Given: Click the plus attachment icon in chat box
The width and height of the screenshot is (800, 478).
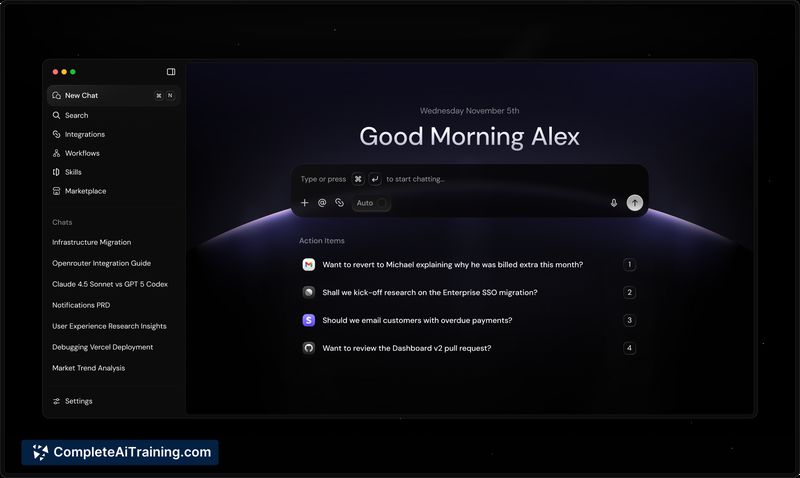Looking at the screenshot, I should coord(305,203).
